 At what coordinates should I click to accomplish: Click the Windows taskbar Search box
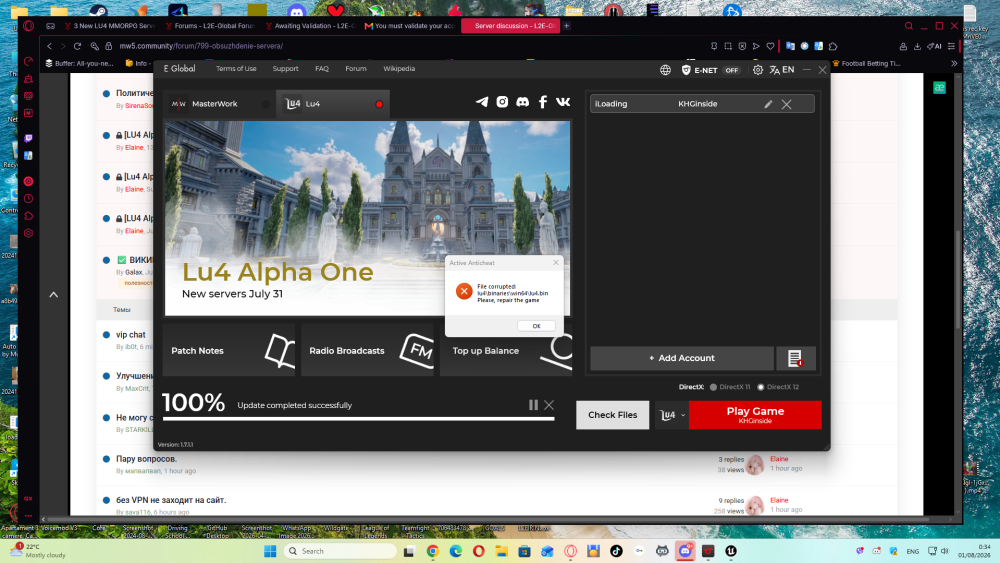coord(340,552)
